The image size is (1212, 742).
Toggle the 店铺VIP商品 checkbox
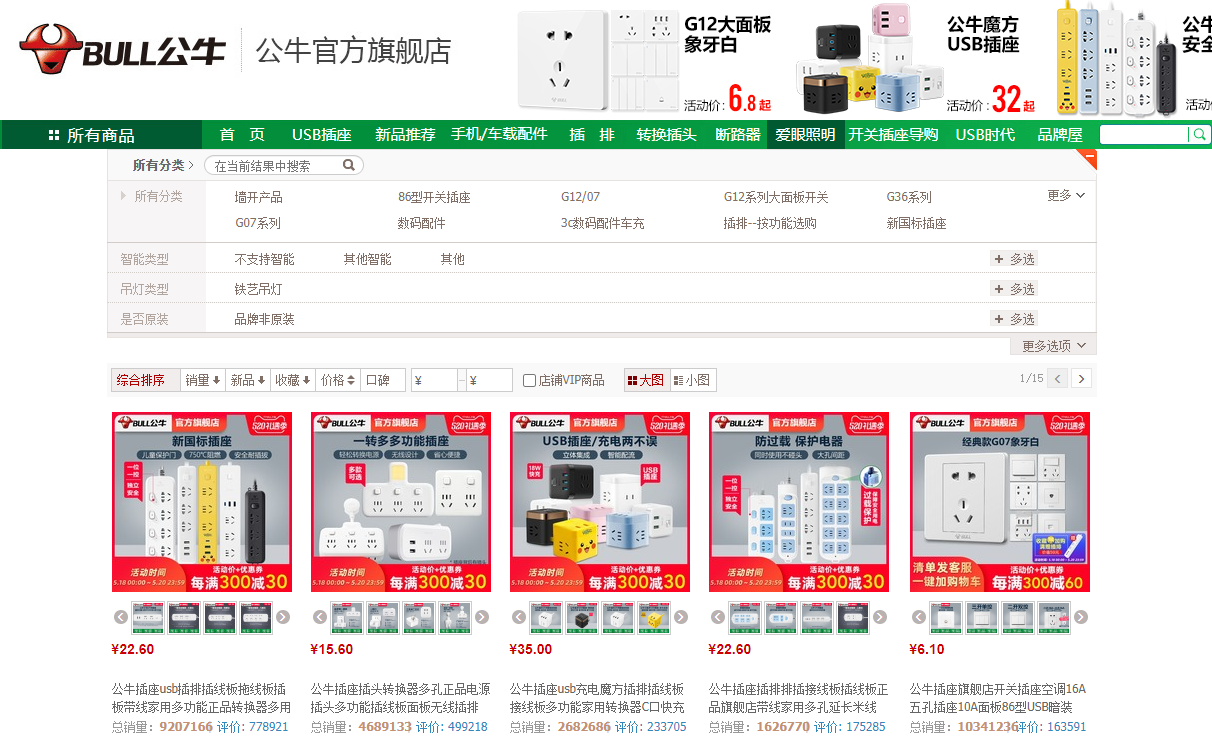pyautogui.click(x=530, y=381)
